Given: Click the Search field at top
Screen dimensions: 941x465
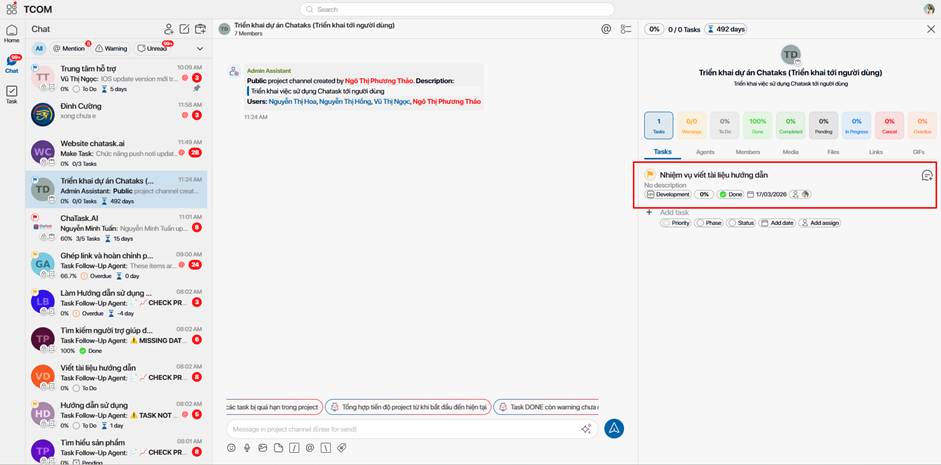Looking at the screenshot, I should point(457,9).
